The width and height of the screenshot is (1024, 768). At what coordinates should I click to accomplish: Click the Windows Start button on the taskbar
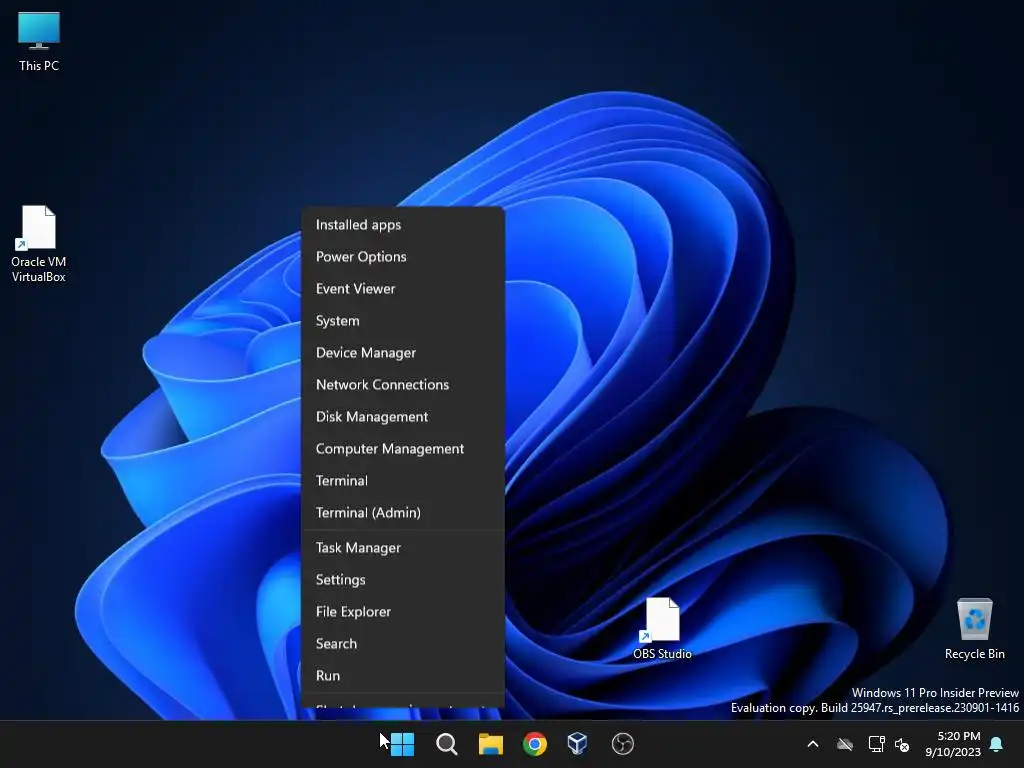pyautogui.click(x=402, y=744)
